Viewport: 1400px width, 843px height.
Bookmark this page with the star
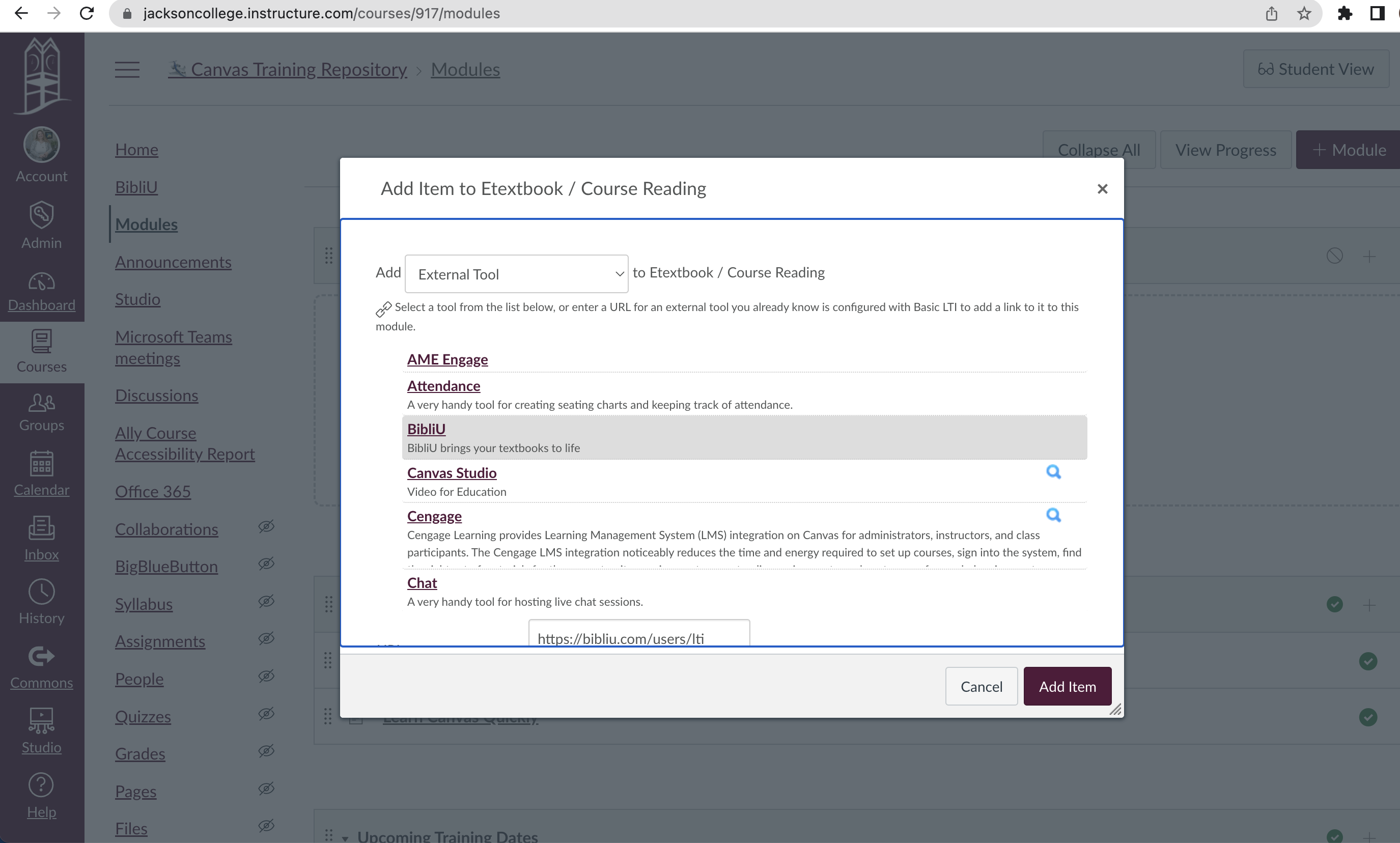1303,13
